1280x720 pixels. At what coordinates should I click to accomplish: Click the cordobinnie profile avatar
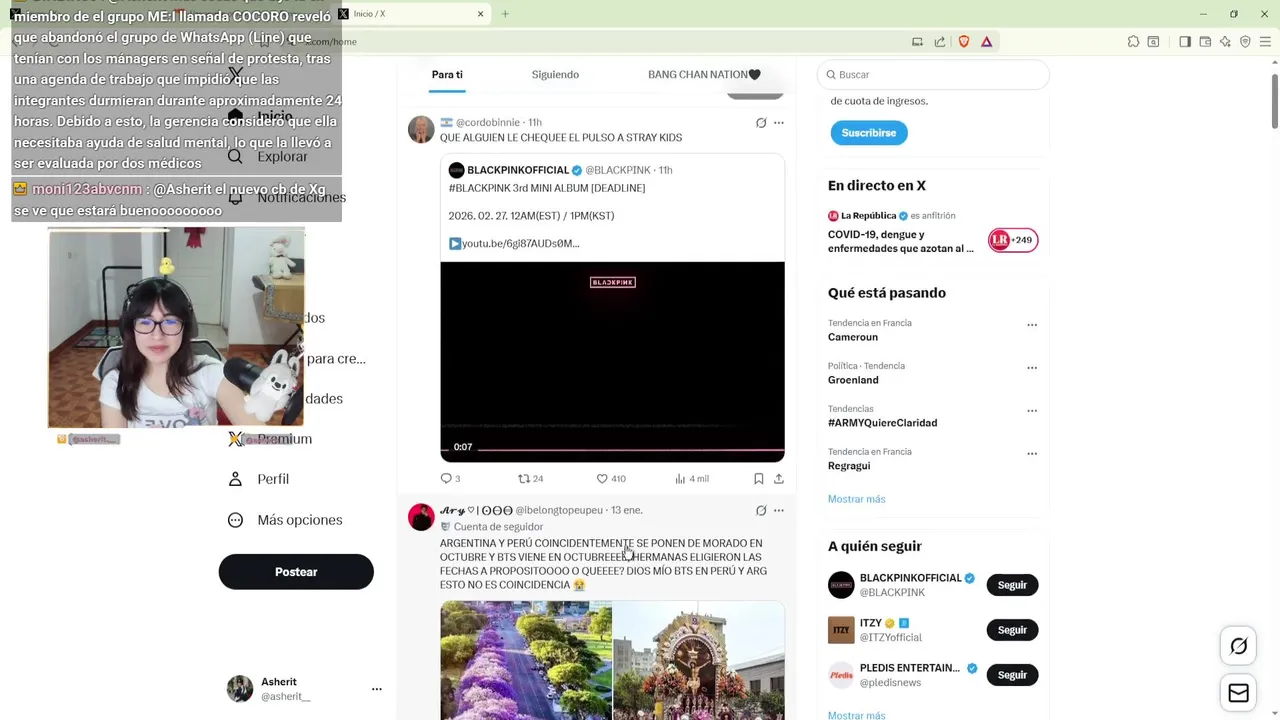[x=421, y=130]
